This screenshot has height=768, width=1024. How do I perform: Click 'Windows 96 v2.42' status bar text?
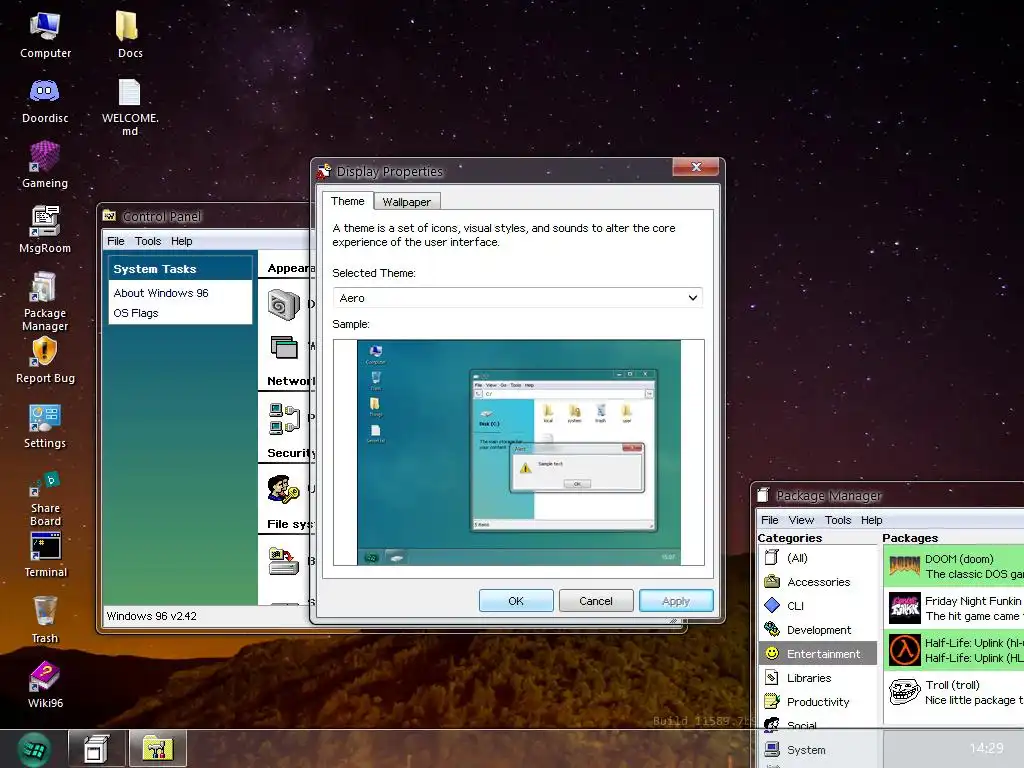click(152, 616)
